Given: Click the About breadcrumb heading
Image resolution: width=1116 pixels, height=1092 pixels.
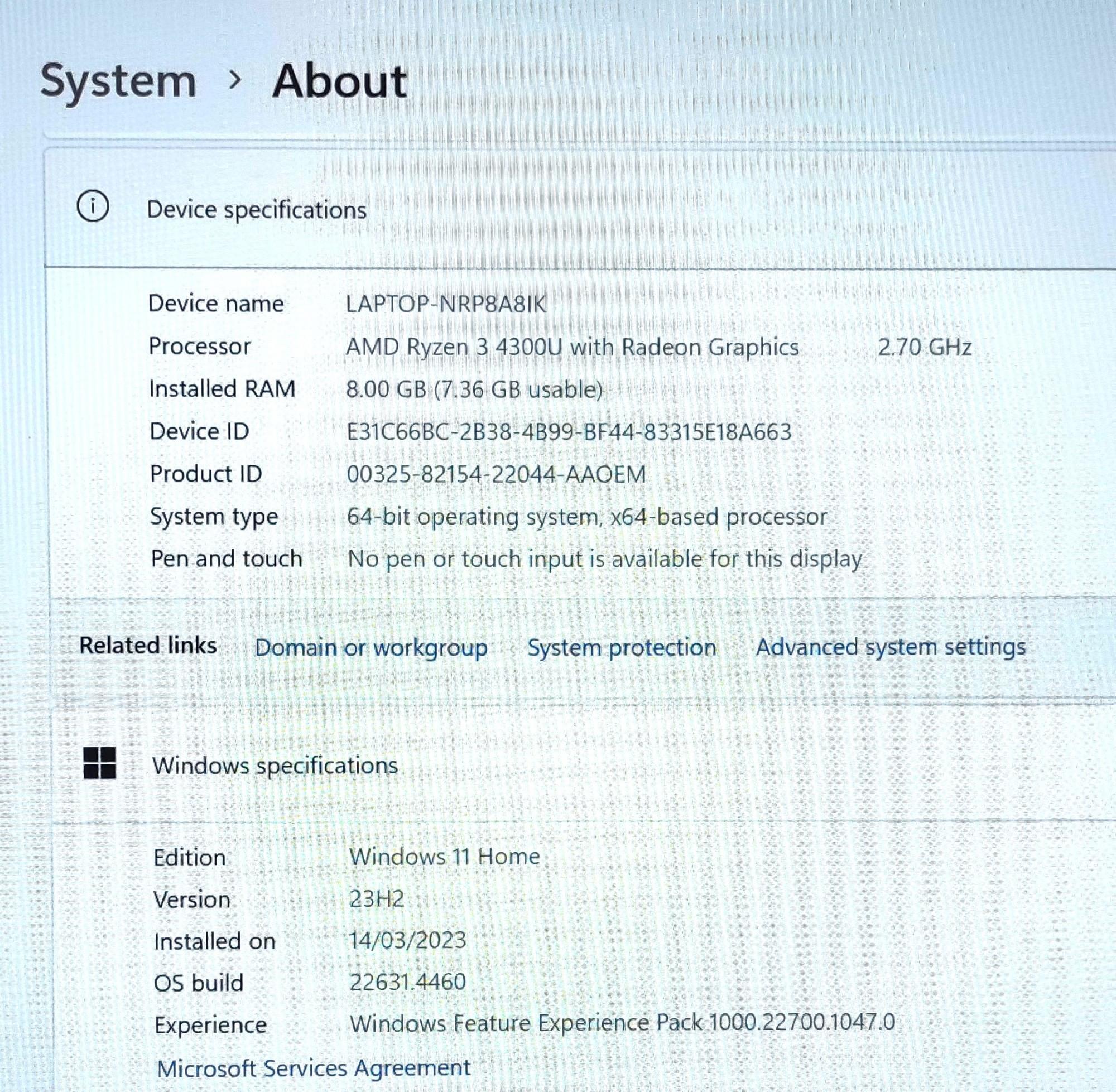Looking at the screenshot, I should [339, 81].
